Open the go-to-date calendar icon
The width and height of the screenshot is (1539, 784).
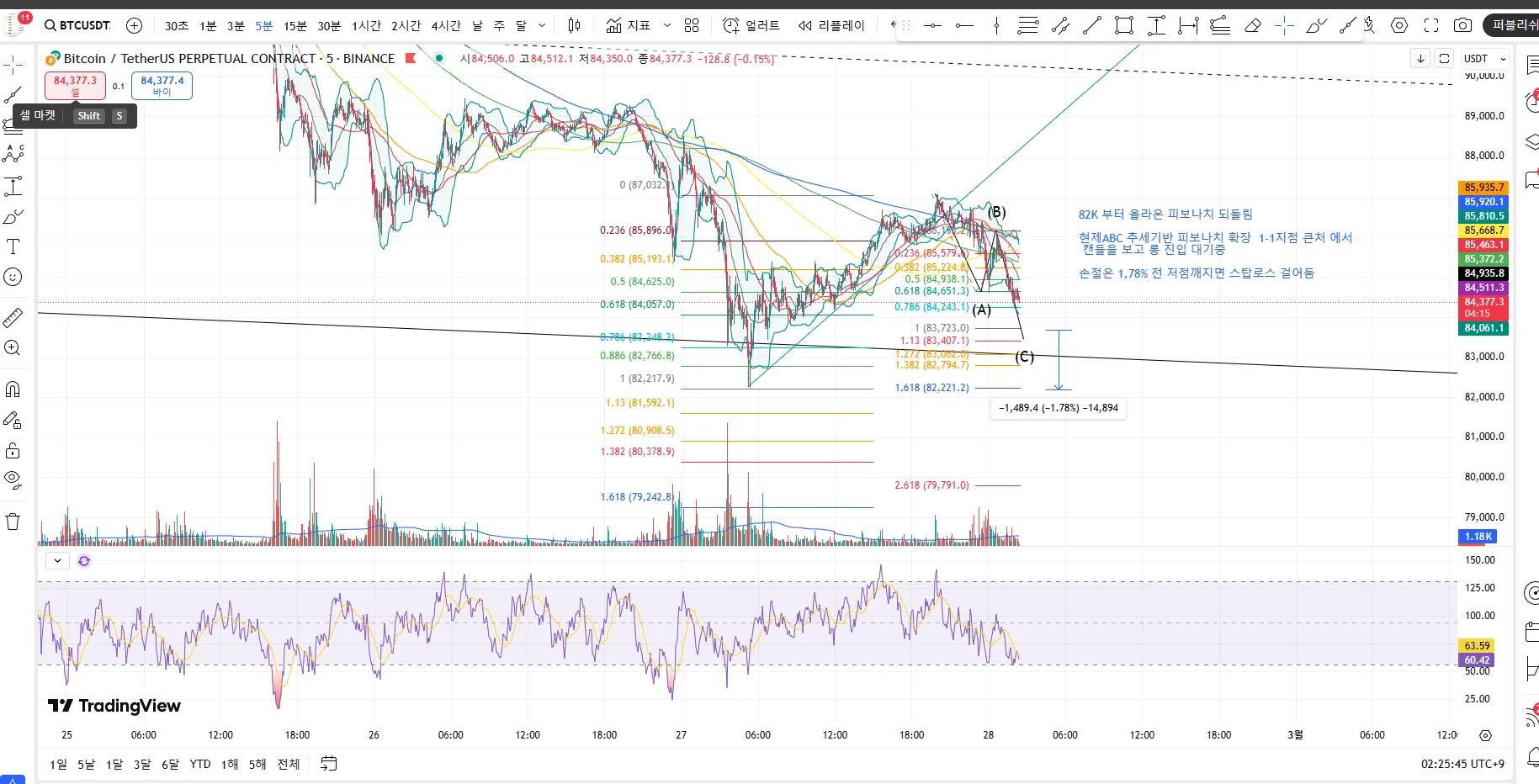pyautogui.click(x=329, y=764)
